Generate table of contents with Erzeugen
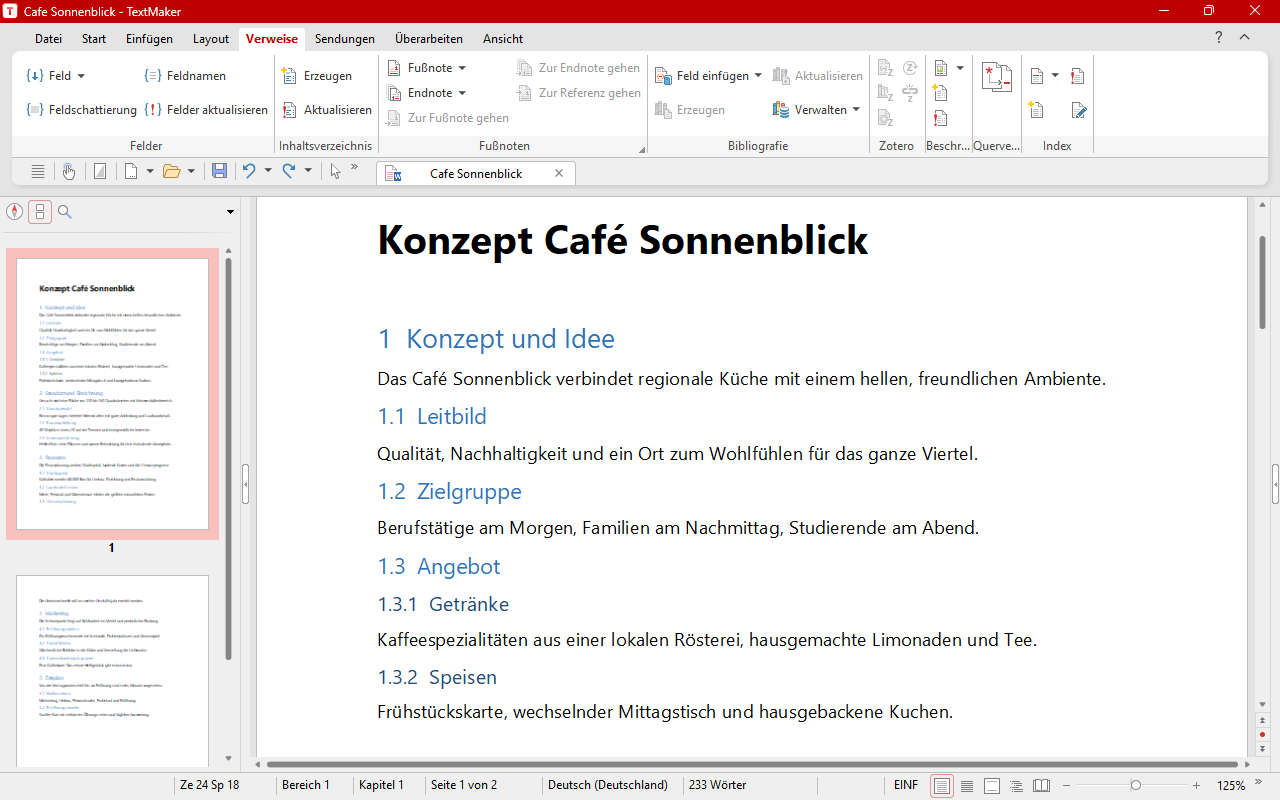This screenshot has width=1280, height=800. (317, 76)
